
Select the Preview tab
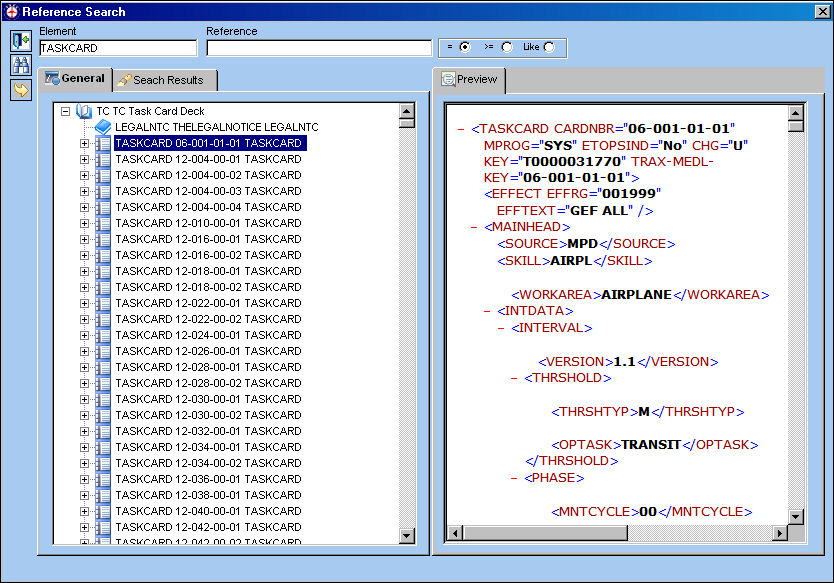(469, 80)
